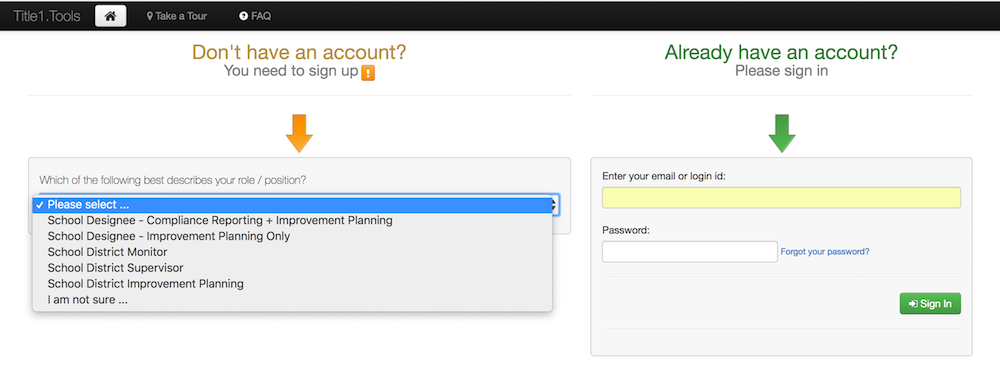Image resolution: width=1000 pixels, height=367 pixels.
Task: Select the checked 'Please select ...' option
Action: 292,205
